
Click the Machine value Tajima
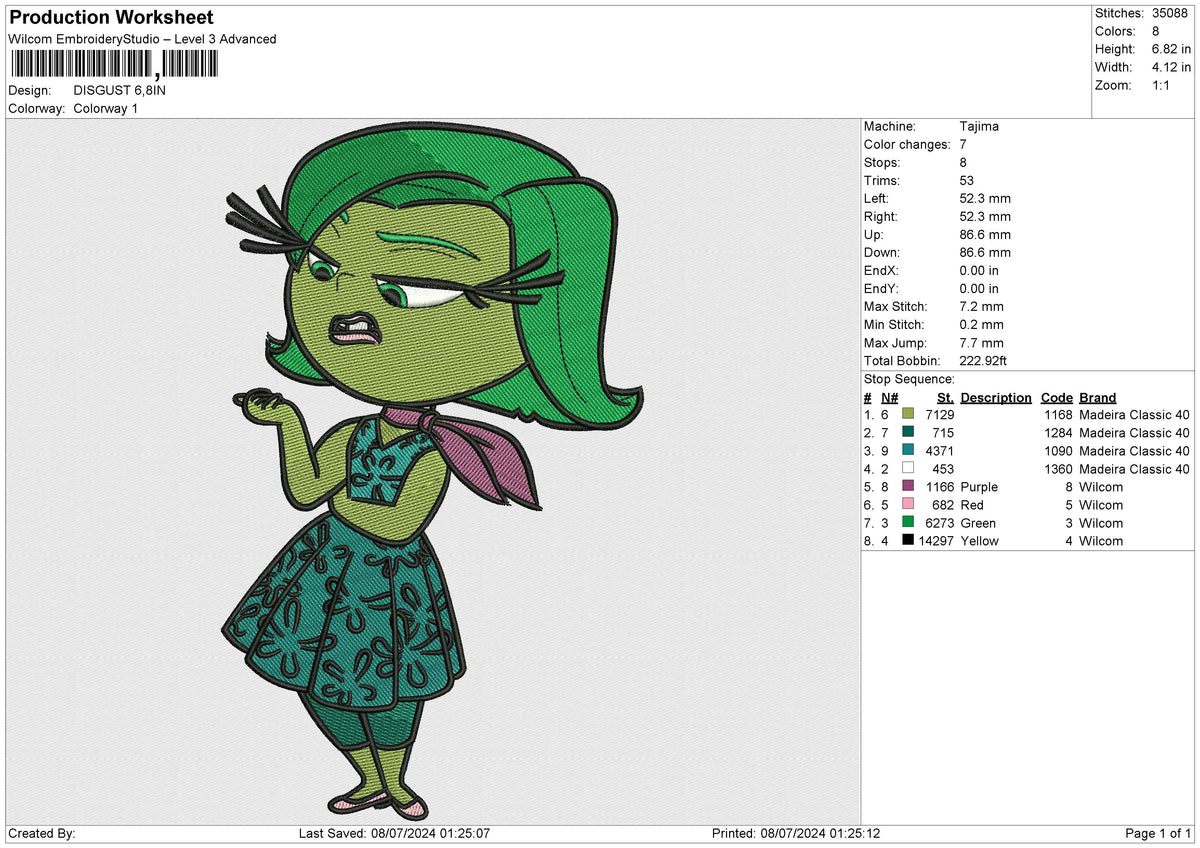[x=979, y=126]
